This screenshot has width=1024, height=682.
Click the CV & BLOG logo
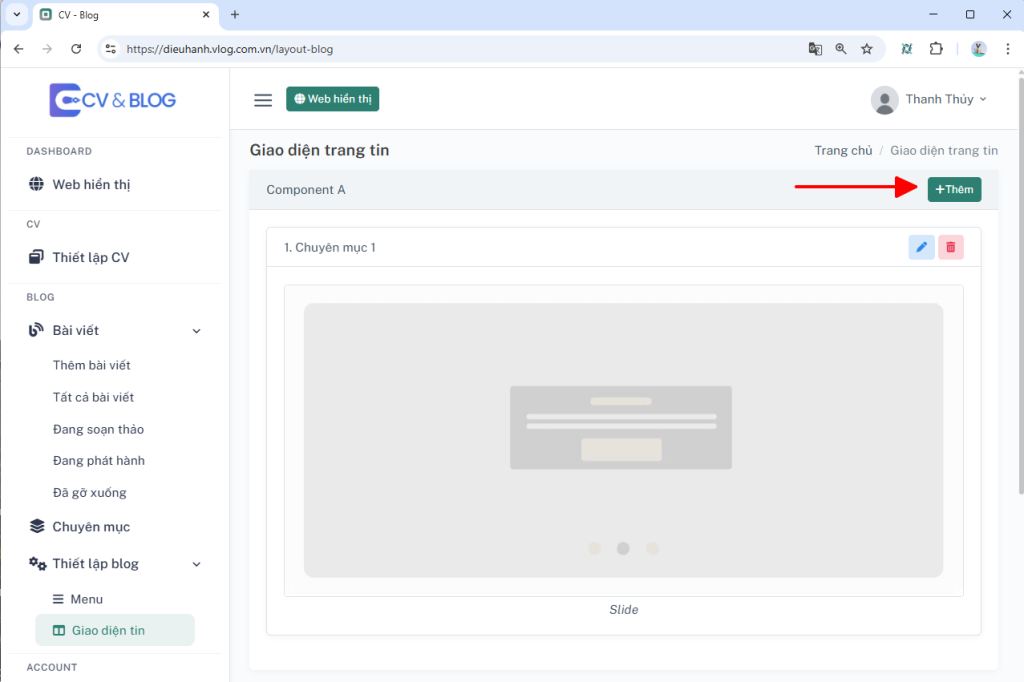coord(112,100)
